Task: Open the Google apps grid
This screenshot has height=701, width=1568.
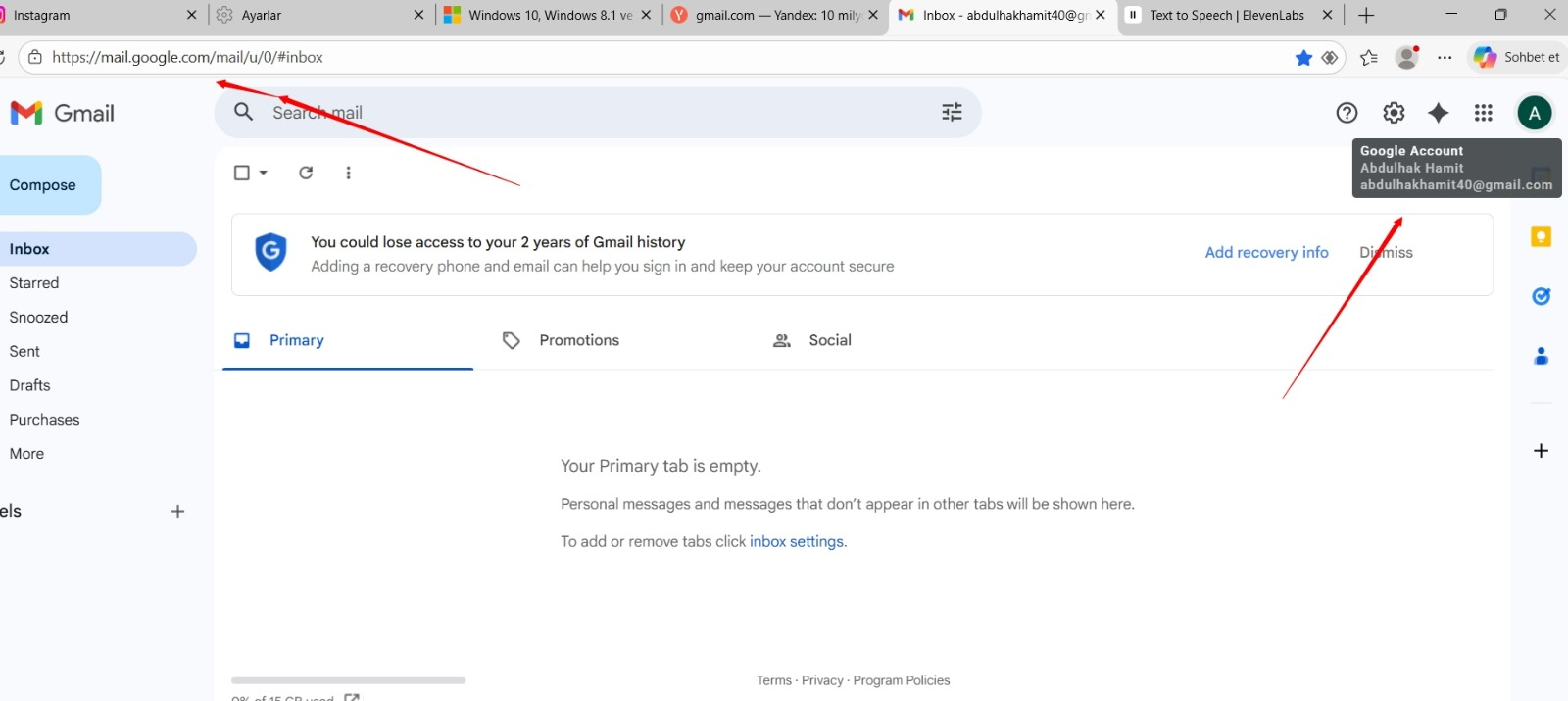Action: click(1484, 113)
